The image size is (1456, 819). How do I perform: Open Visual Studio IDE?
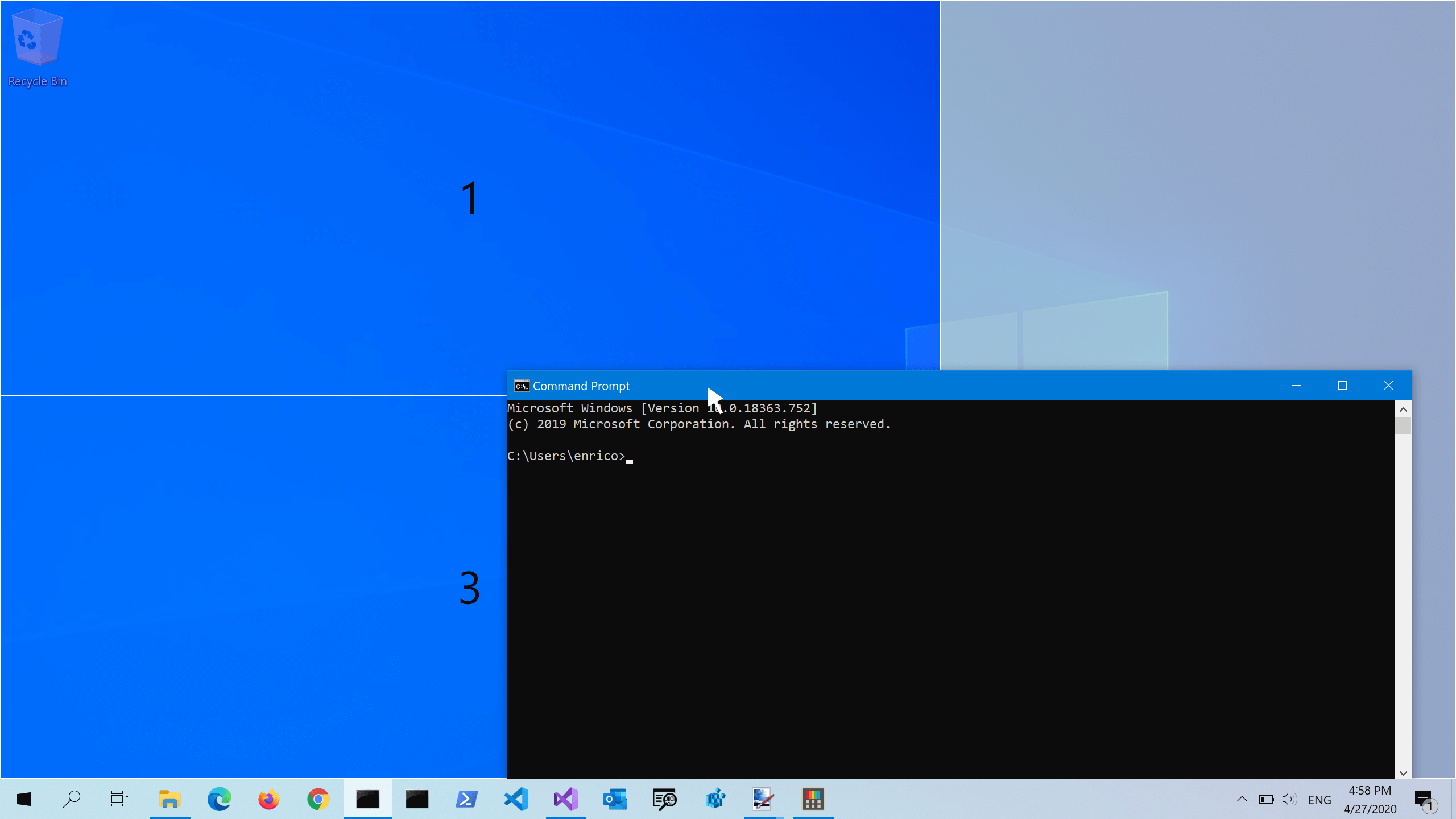pyautogui.click(x=566, y=799)
